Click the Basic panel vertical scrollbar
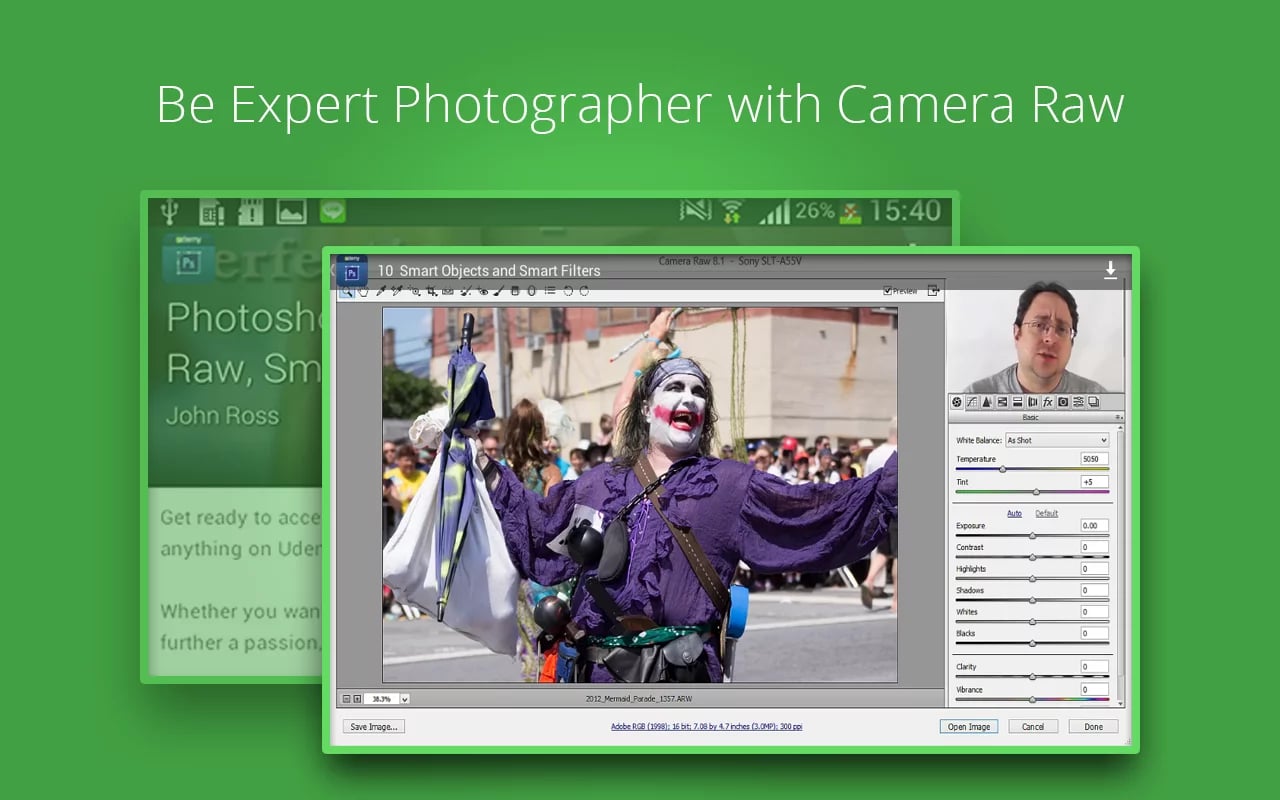The image size is (1280, 800). coord(1120,565)
